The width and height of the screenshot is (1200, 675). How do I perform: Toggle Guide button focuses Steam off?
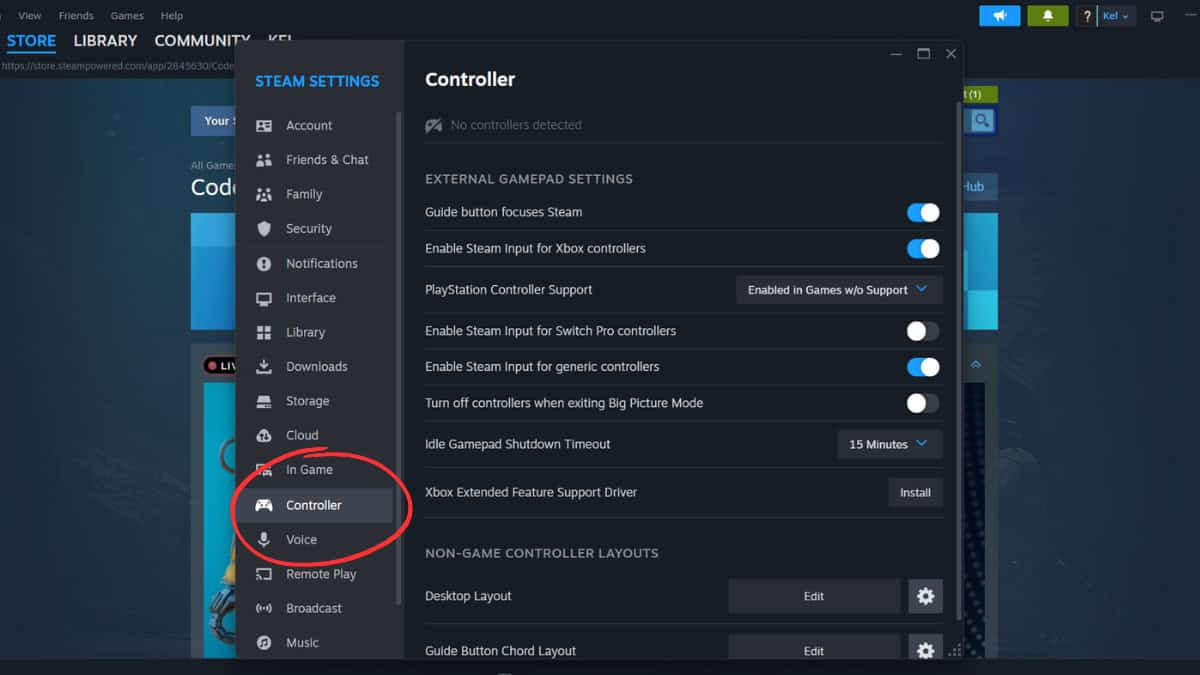922,212
